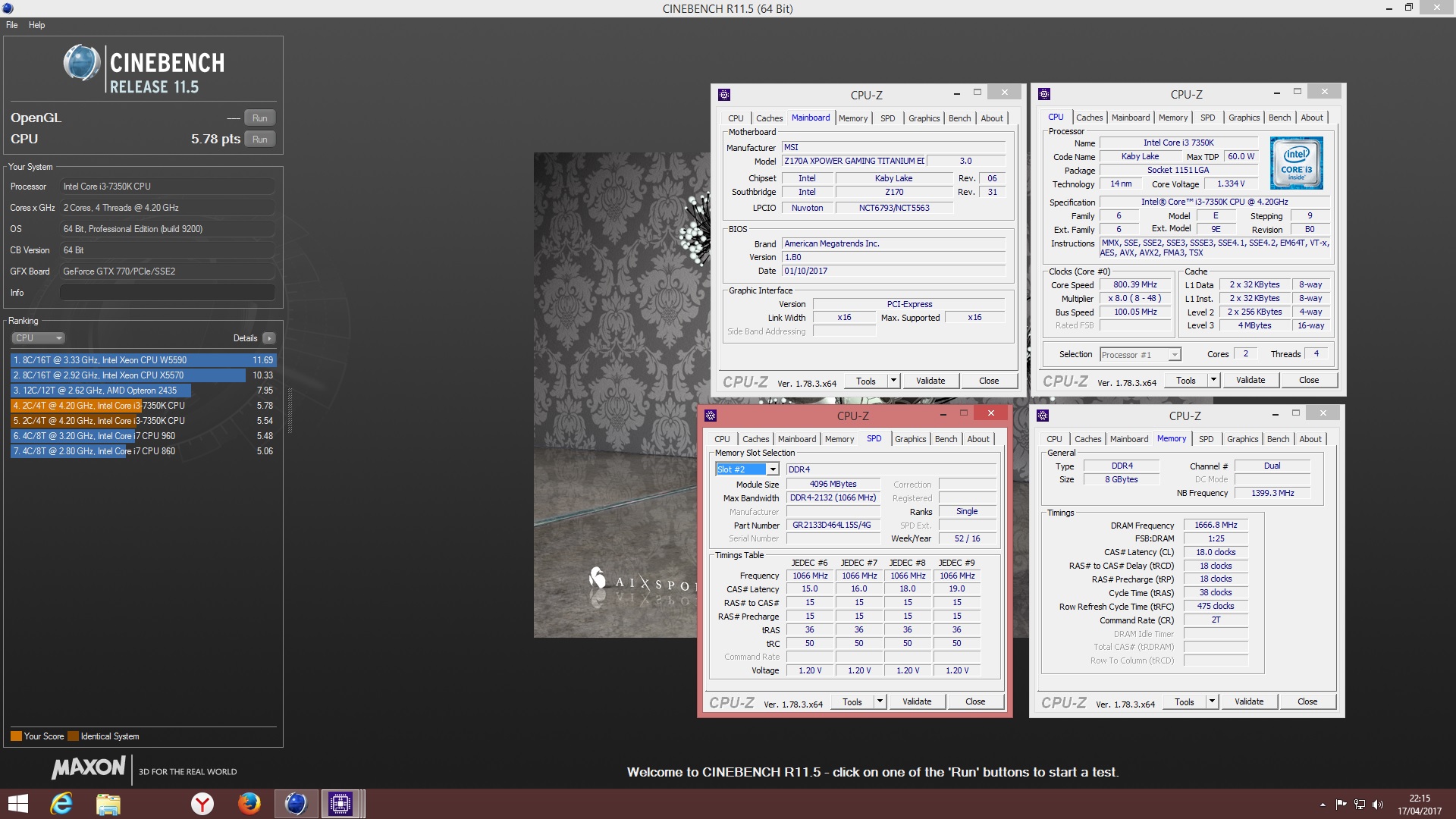Screen dimensions: 1456x819
Task: Click the Intel Core i3 logo
Action: (1296, 163)
